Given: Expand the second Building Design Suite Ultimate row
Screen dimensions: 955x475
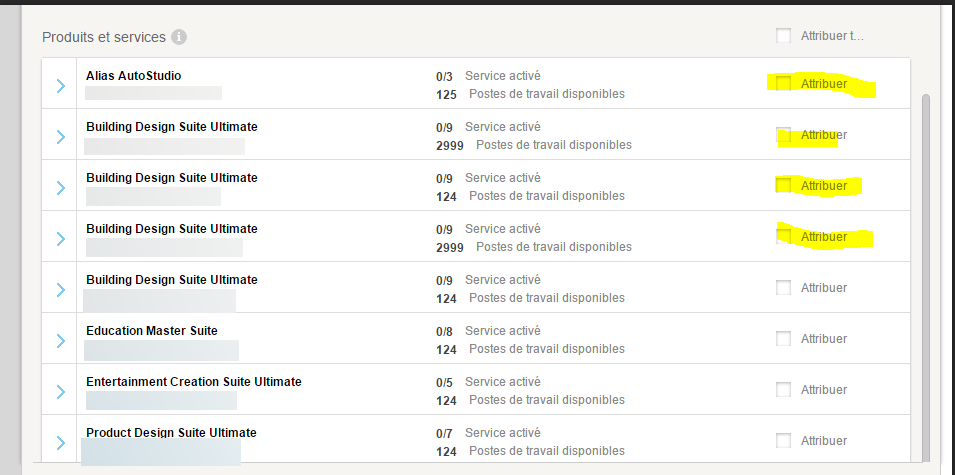Looking at the screenshot, I should click(60, 187).
